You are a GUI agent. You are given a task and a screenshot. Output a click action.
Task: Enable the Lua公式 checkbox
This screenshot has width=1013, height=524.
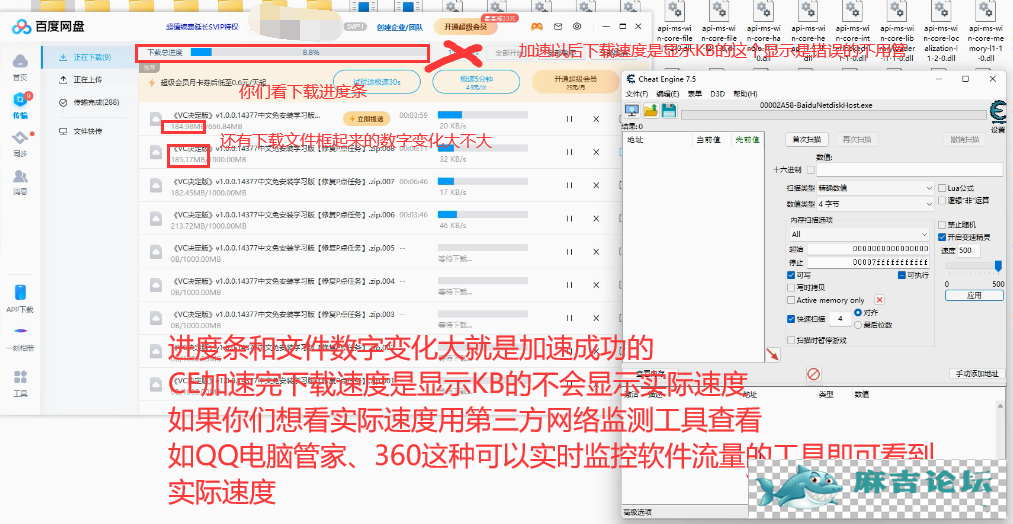tap(942, 187)
